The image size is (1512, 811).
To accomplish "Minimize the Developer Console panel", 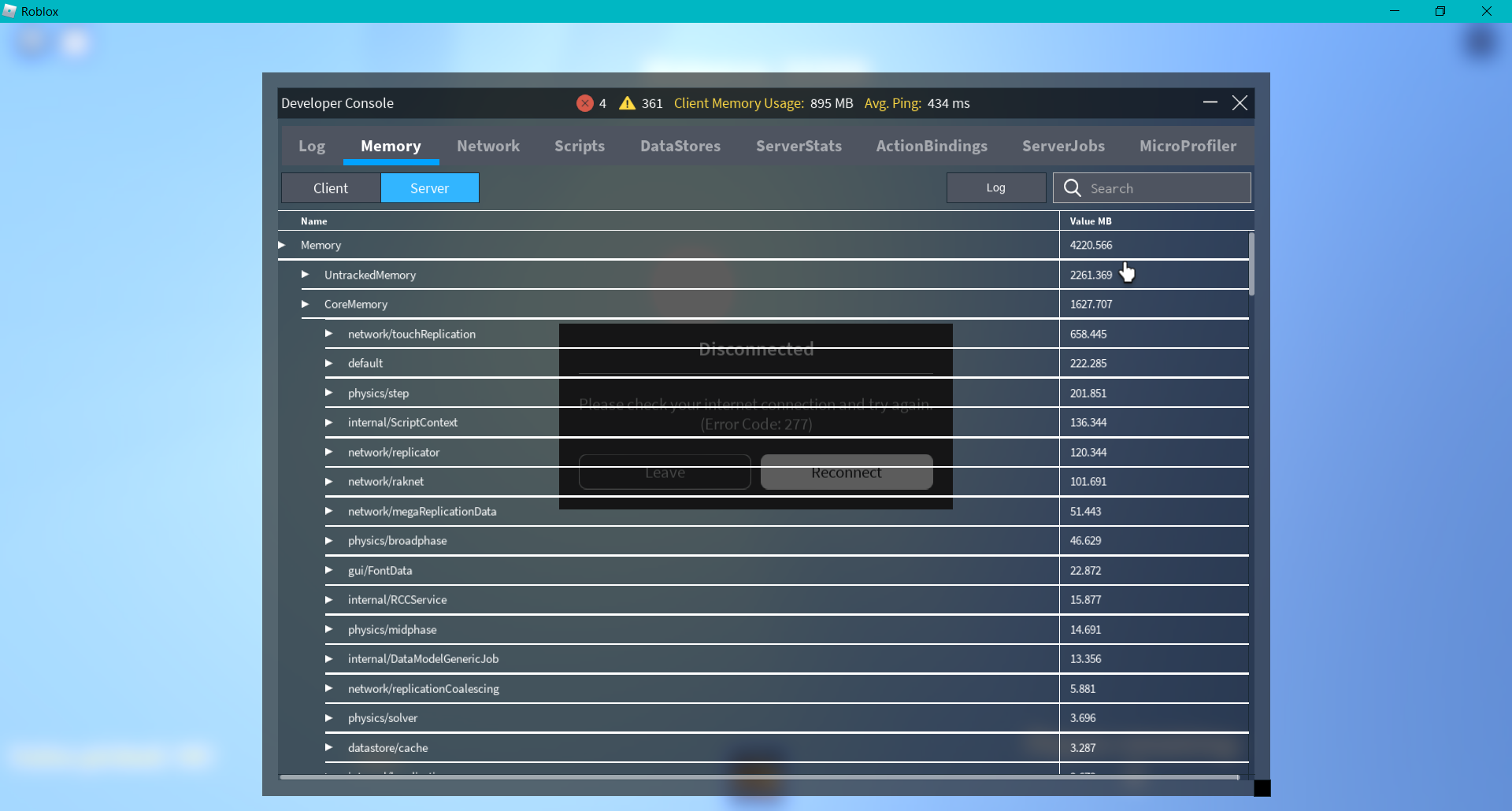I will (x=1210, y=102).
